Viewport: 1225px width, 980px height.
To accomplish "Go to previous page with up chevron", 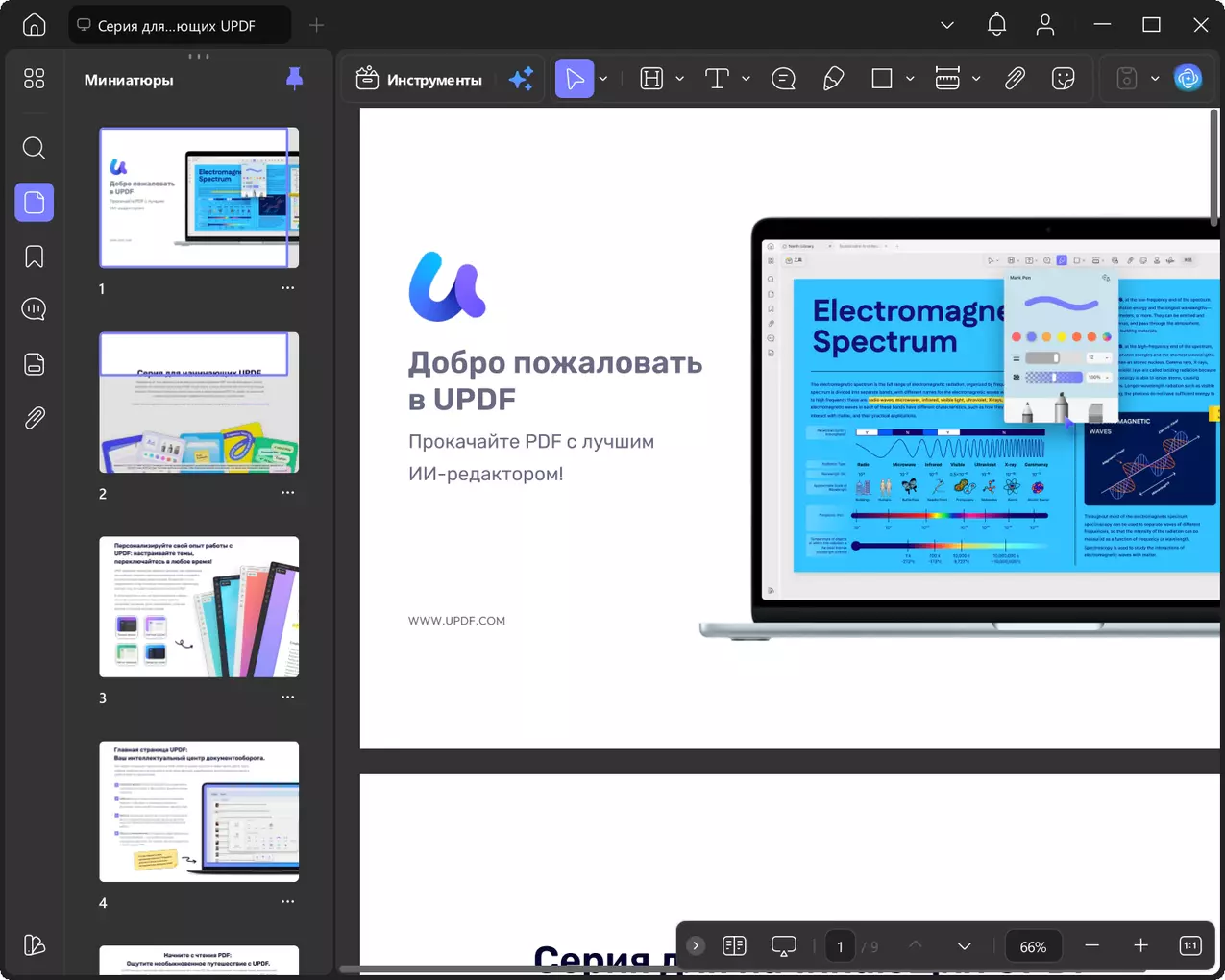I will [916, 946].
